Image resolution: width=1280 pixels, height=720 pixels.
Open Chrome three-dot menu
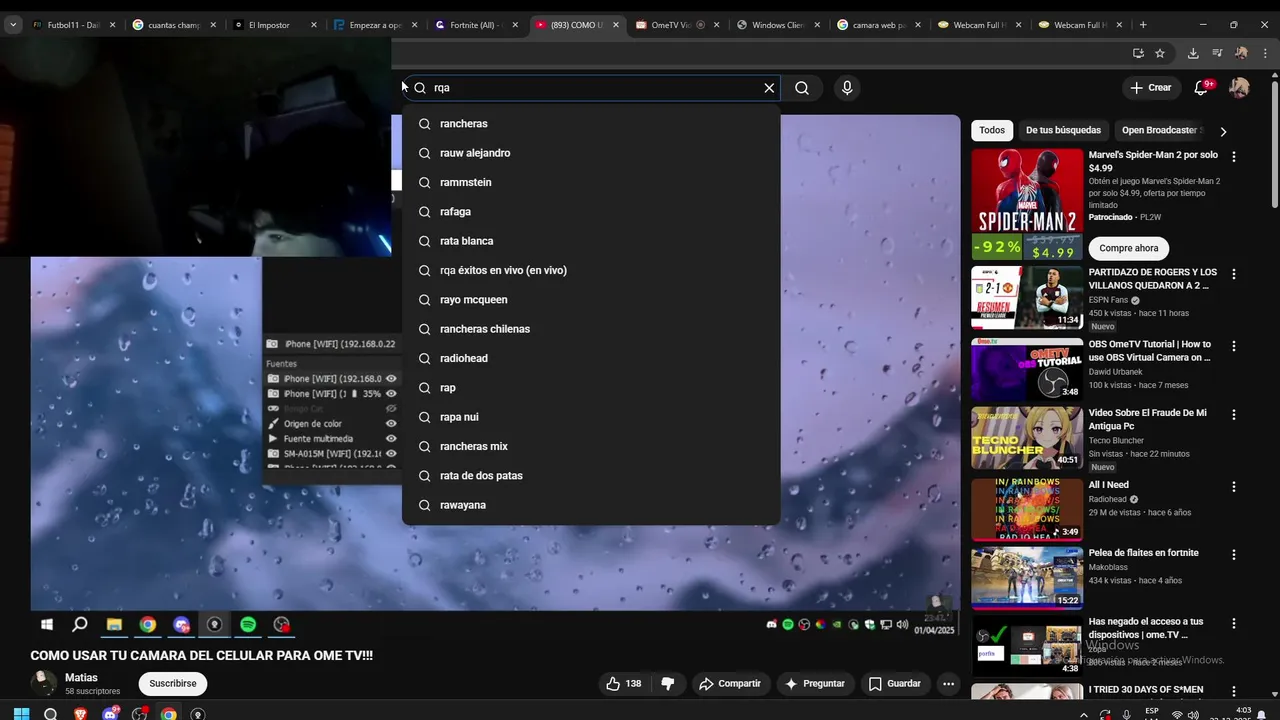pos(1264,53)
